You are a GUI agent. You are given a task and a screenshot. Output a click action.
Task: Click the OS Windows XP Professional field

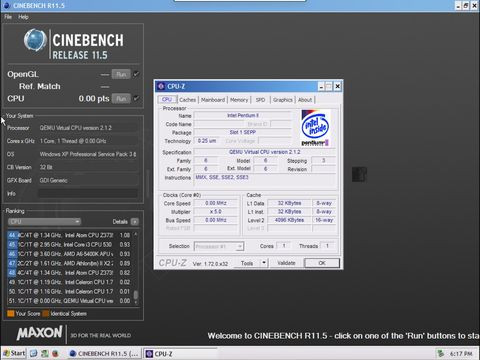pos(88,154)
